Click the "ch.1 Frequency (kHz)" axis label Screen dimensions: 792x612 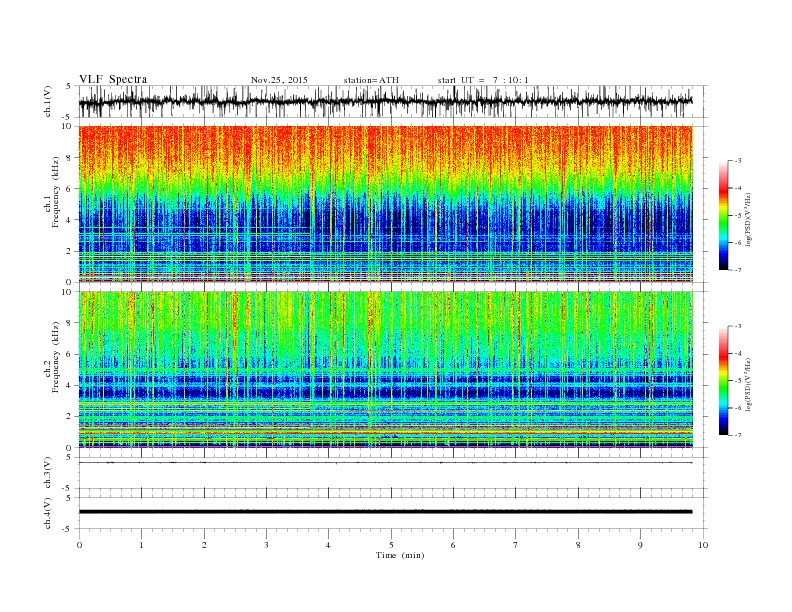pyautogui.click(x=52, y=192)
